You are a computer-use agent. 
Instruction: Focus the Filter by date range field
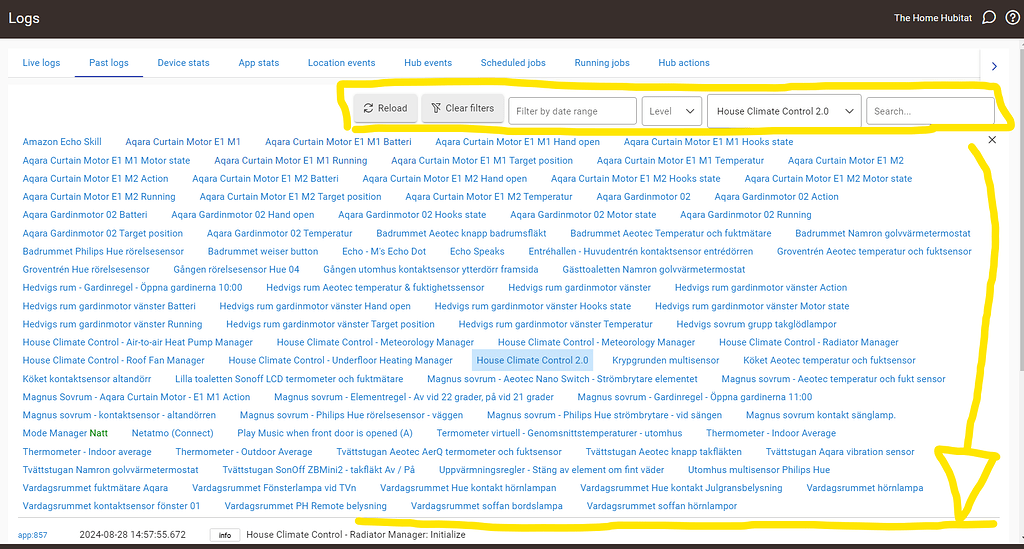point(572,111)
